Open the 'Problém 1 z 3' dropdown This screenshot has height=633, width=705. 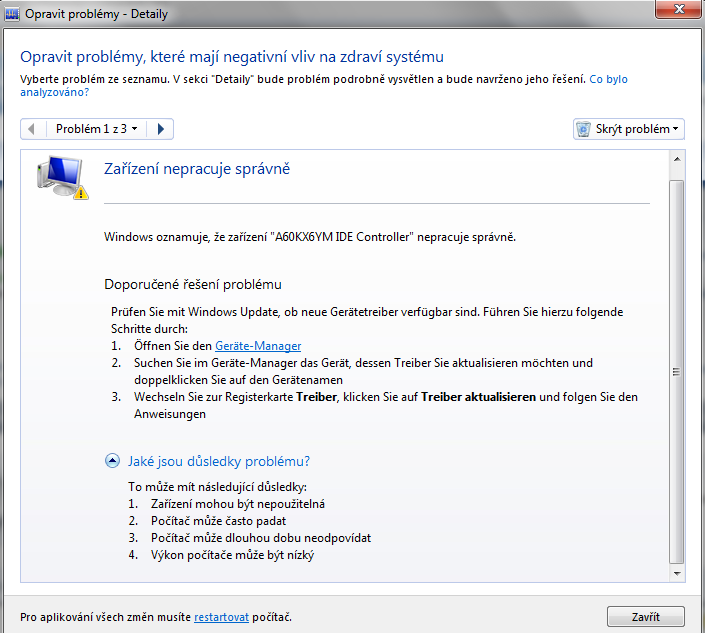97,129
